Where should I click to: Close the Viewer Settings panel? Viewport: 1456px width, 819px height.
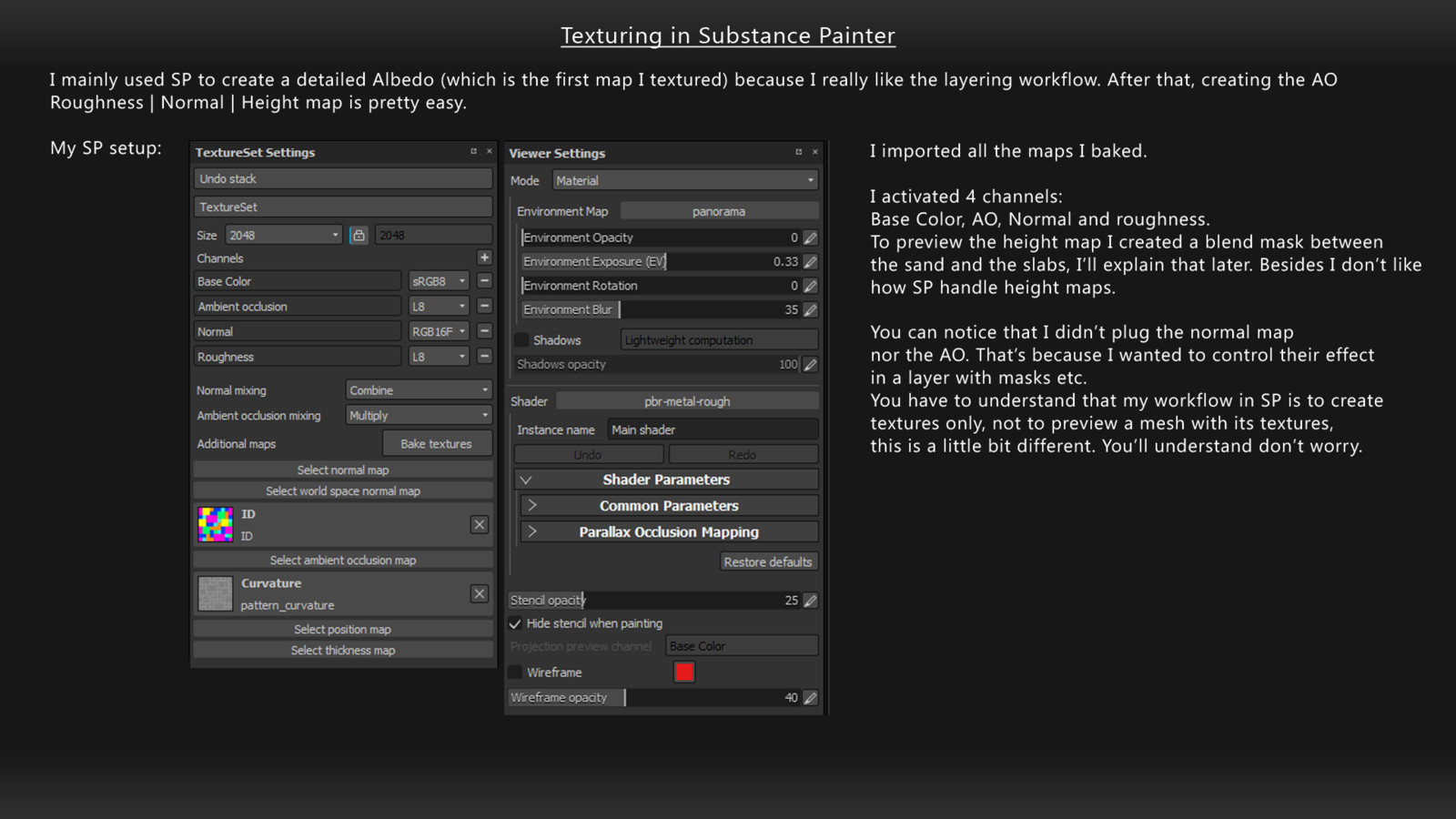coord(814,152)
